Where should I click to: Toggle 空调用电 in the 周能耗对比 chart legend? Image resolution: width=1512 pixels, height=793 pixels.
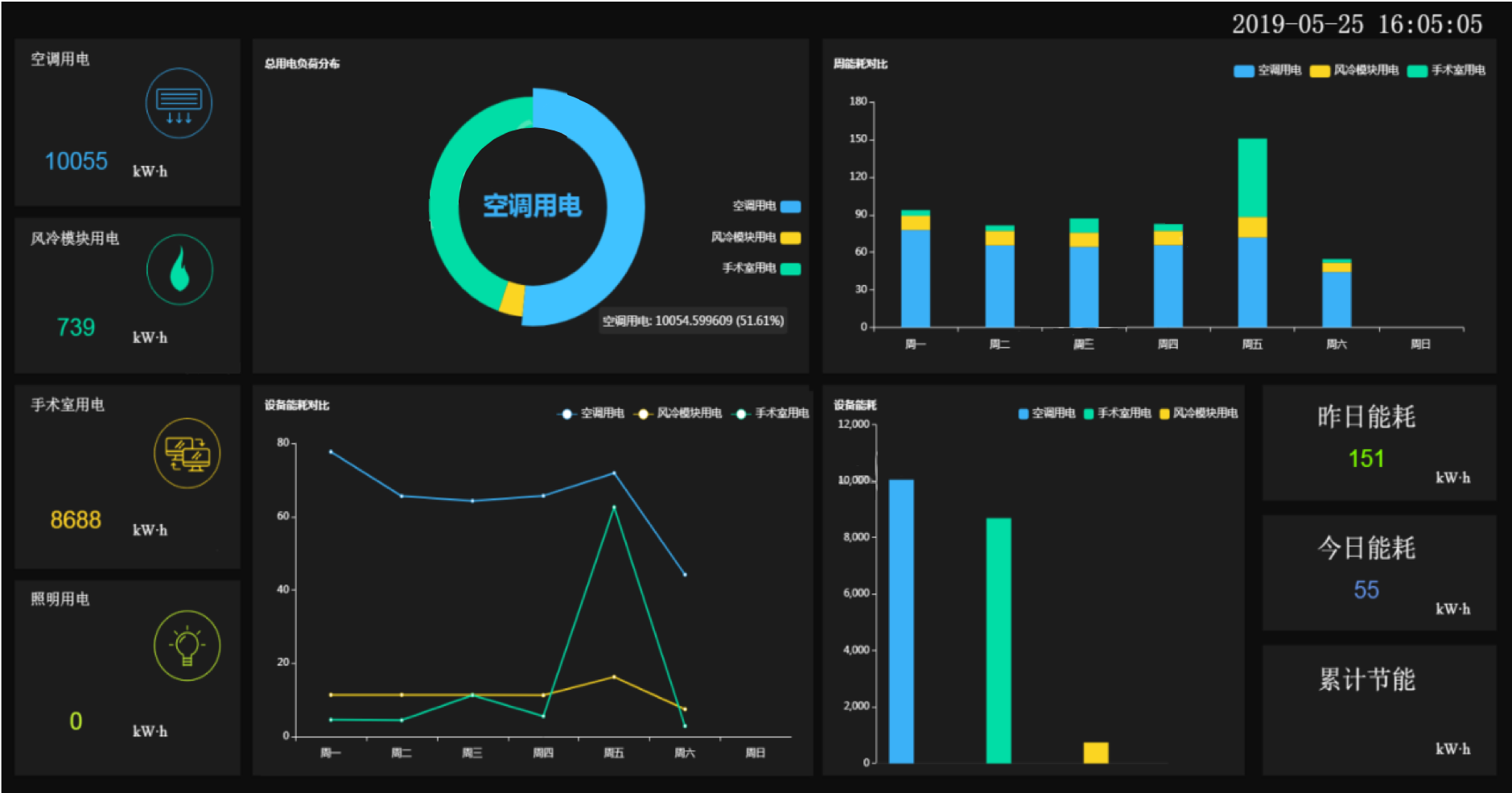[1268, 71]
